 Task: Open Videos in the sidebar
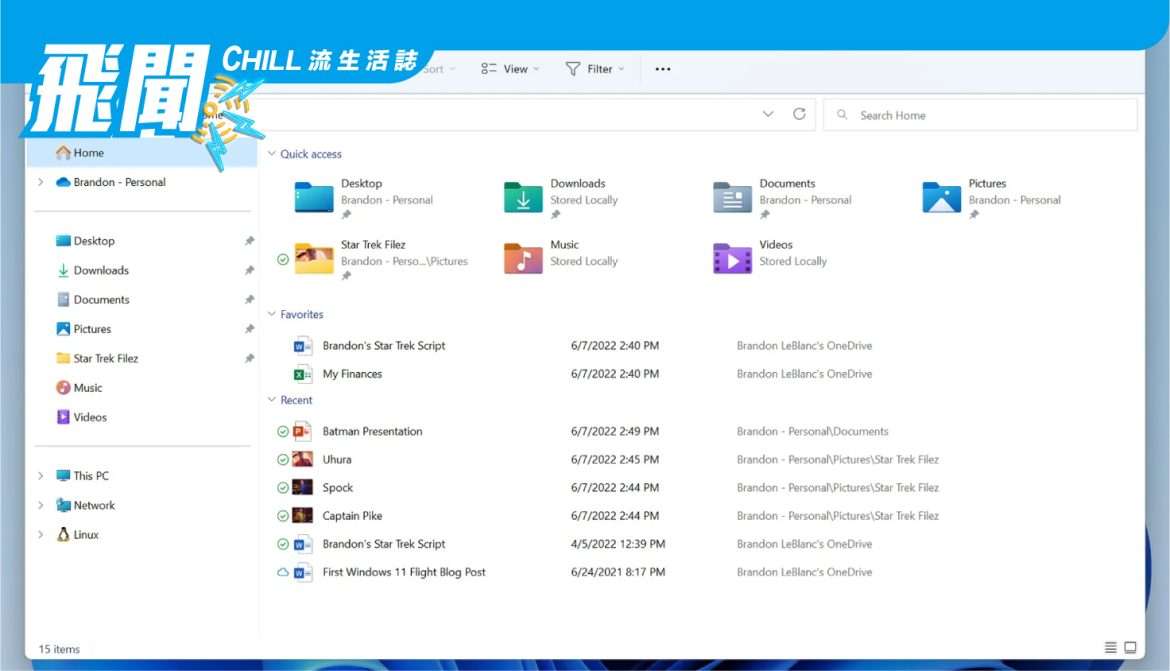(x=81, y=416)
